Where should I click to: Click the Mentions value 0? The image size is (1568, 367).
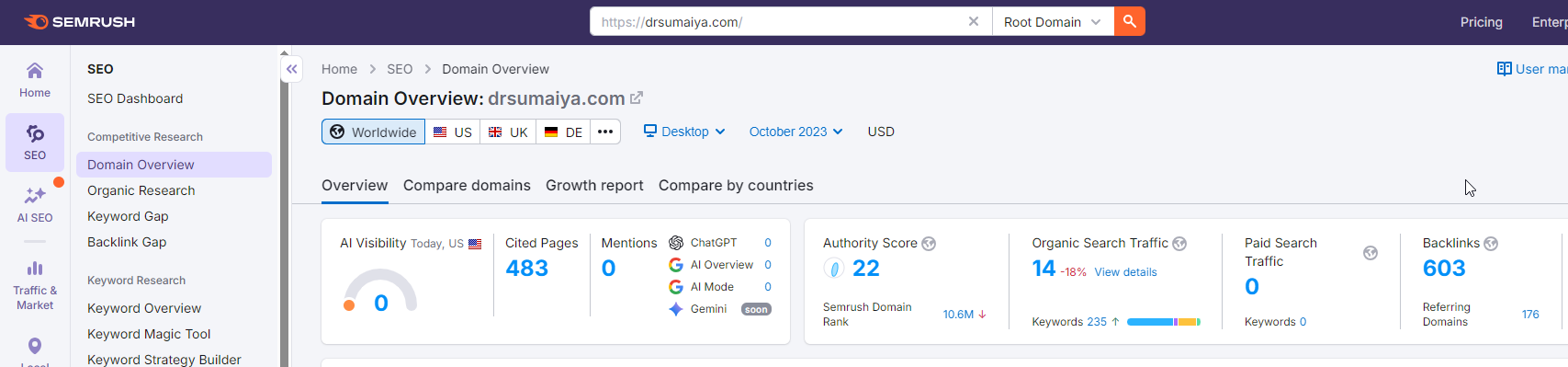click(x=608, y=268)
